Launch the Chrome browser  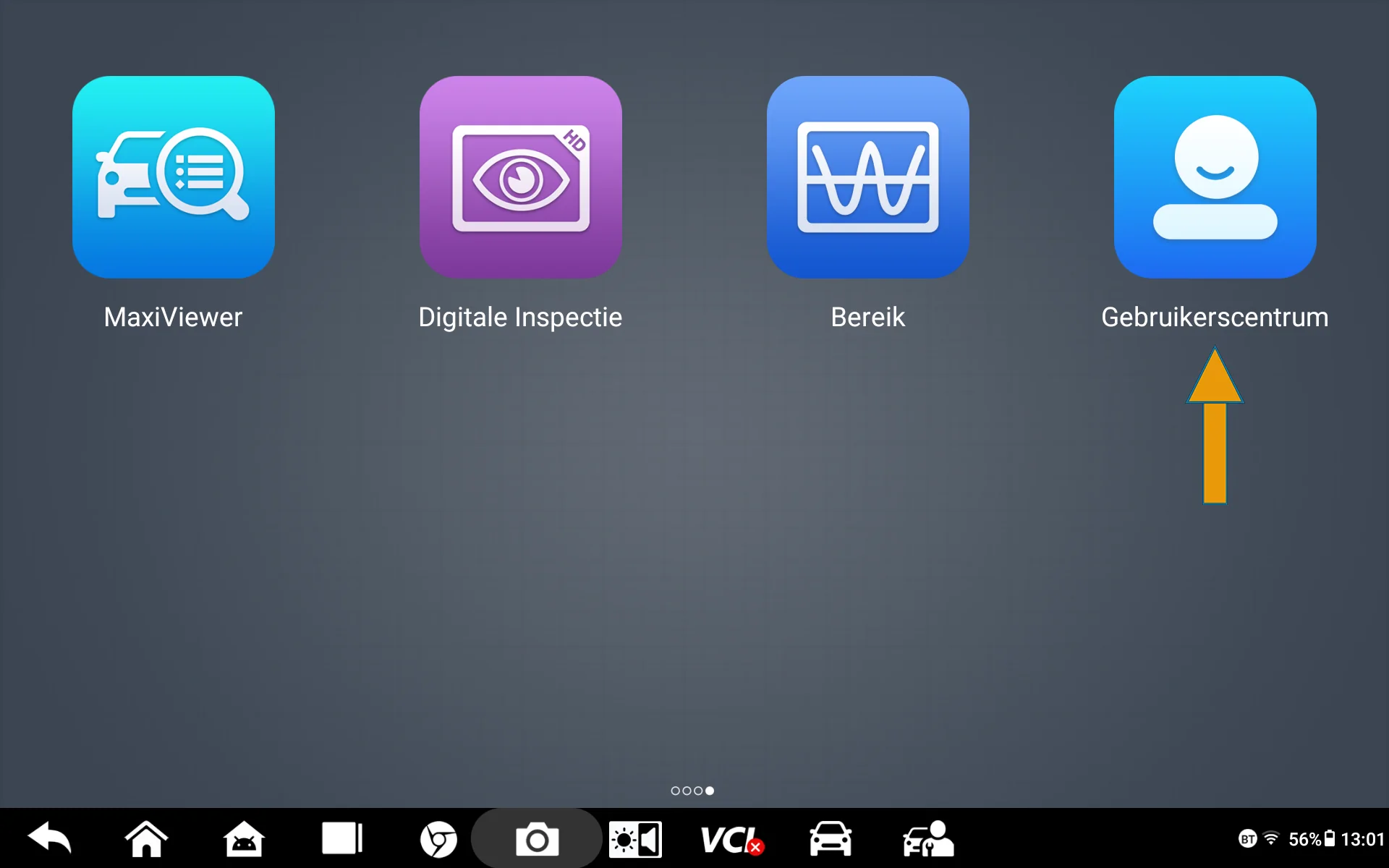point(438,839)
